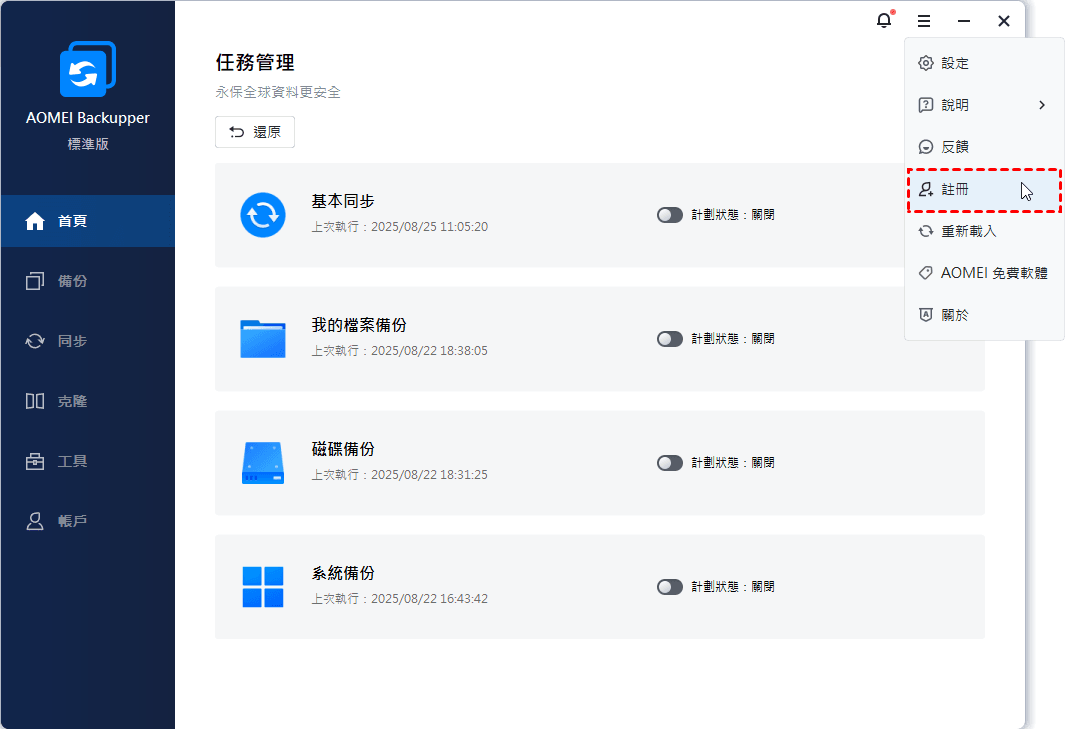The height and width of the screenshot is (729, 1077).
Task: Click the 系統備份 Windows icon
Action: (x=263, y=587)
